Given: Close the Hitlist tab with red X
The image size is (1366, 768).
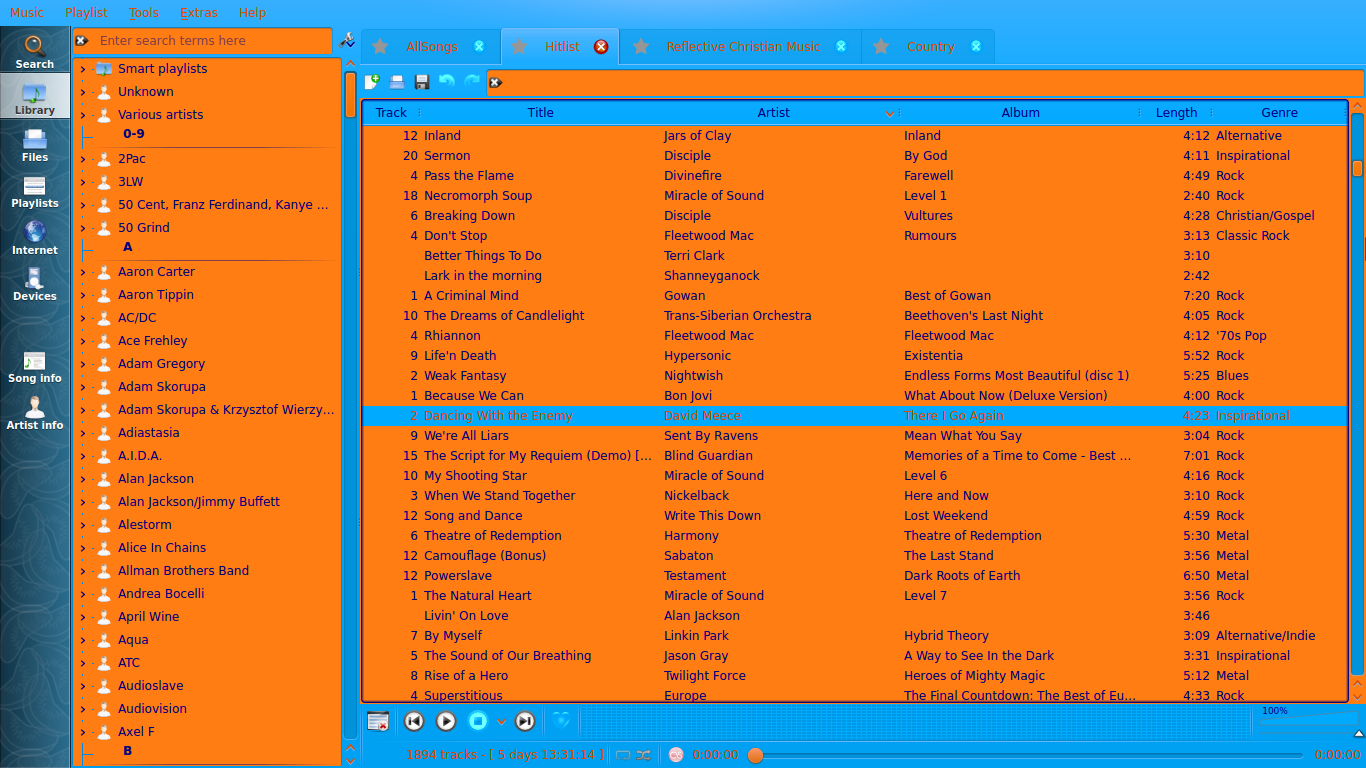Looking at the screenshot, I should pos(601,47).
